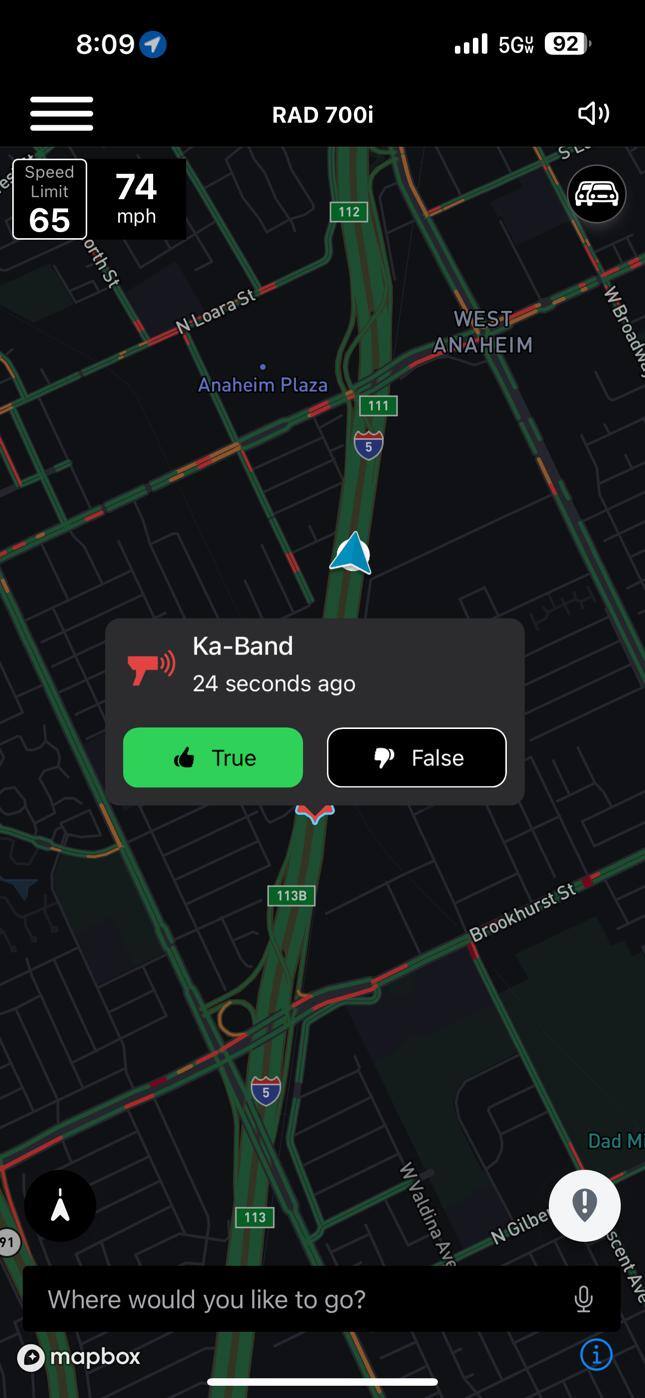Screen dimensions: 645x1398
Task: Select the blue vehicle position arrow
Action: tap(351, 554)
